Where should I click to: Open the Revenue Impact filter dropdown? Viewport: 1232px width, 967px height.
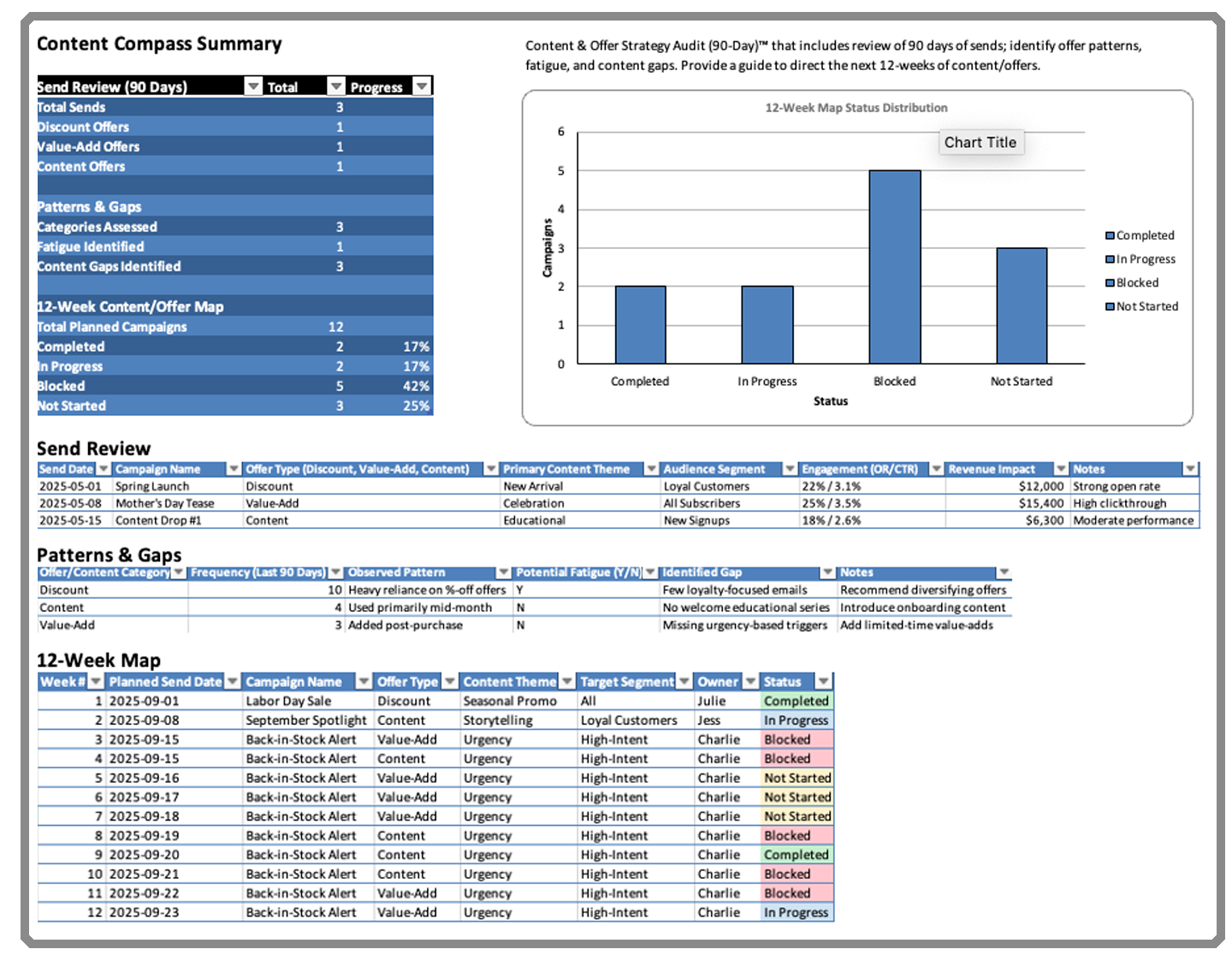point(1061,469)
